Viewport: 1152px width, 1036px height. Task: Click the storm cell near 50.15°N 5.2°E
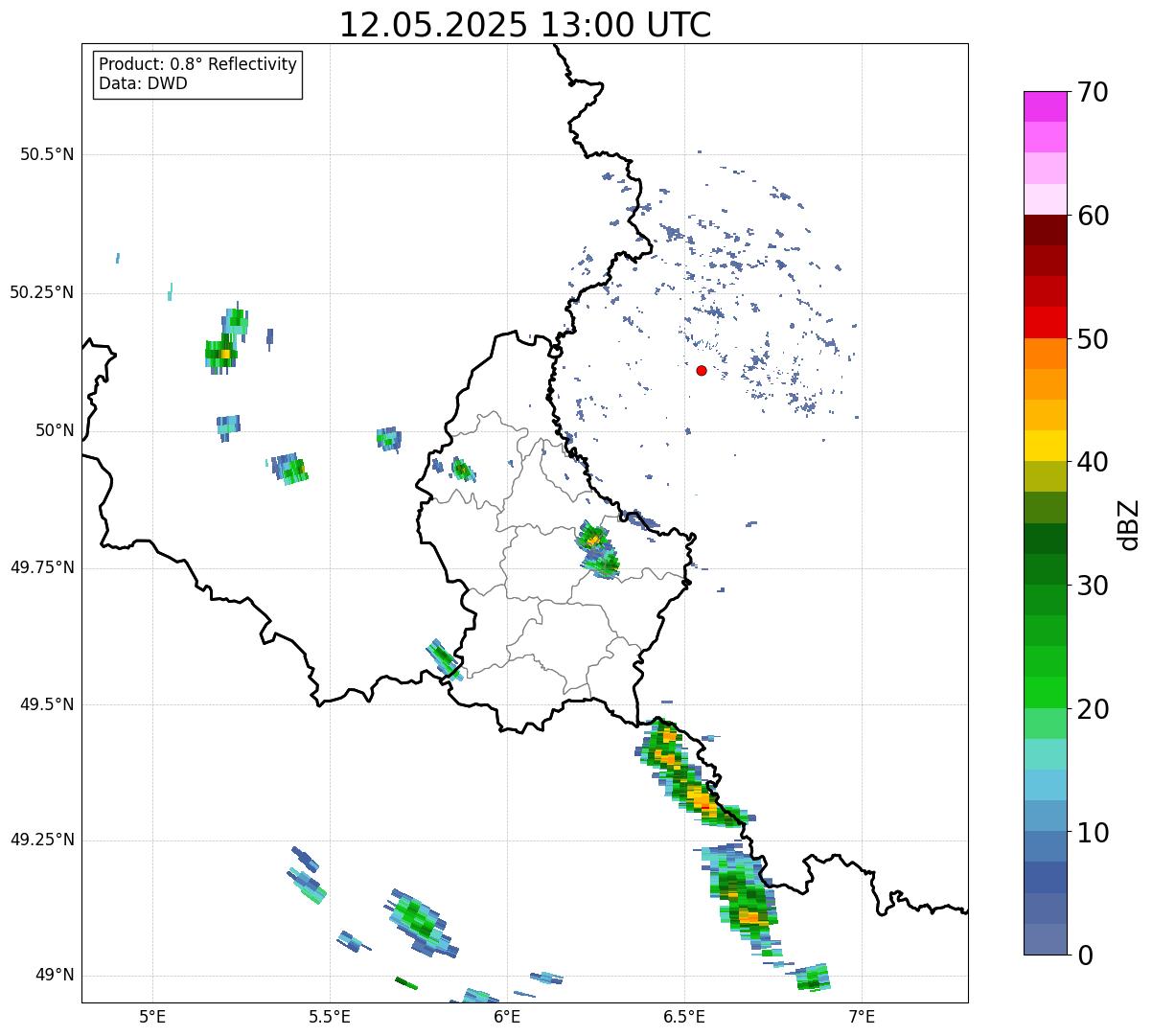(x=223, y=352)
